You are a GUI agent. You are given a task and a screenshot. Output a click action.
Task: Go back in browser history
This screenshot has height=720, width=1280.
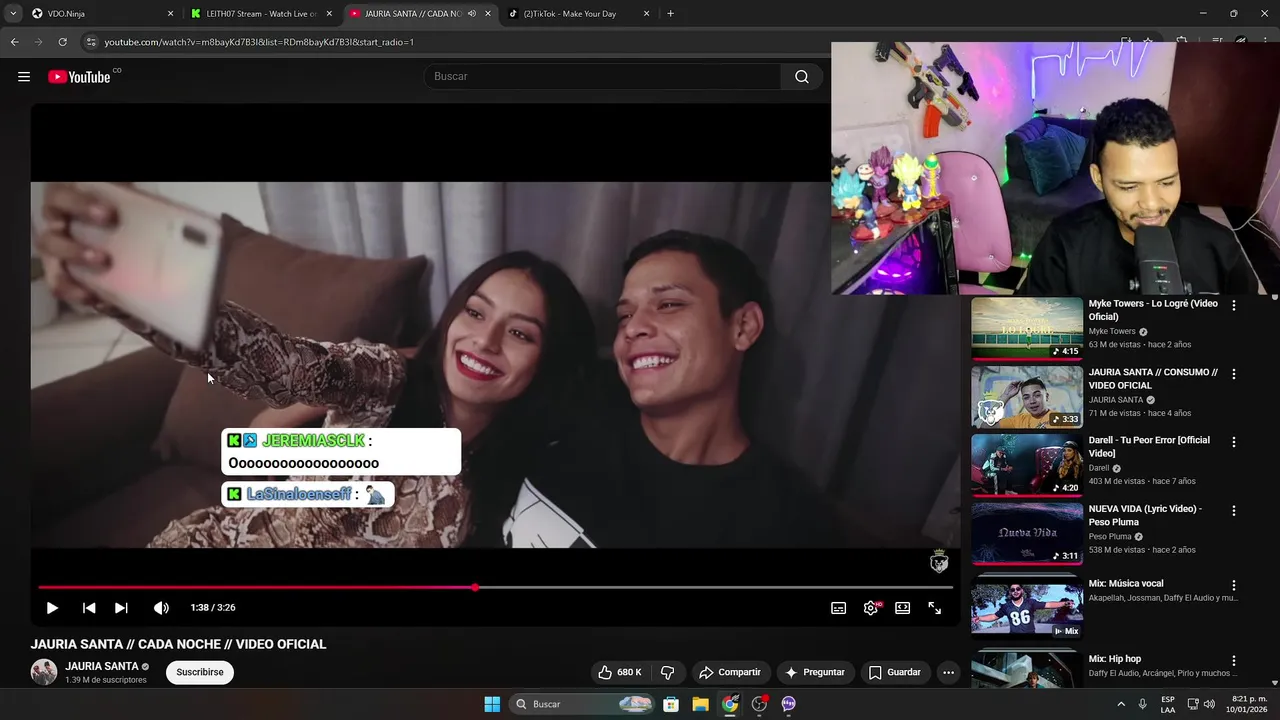click(x=14, y=42)
